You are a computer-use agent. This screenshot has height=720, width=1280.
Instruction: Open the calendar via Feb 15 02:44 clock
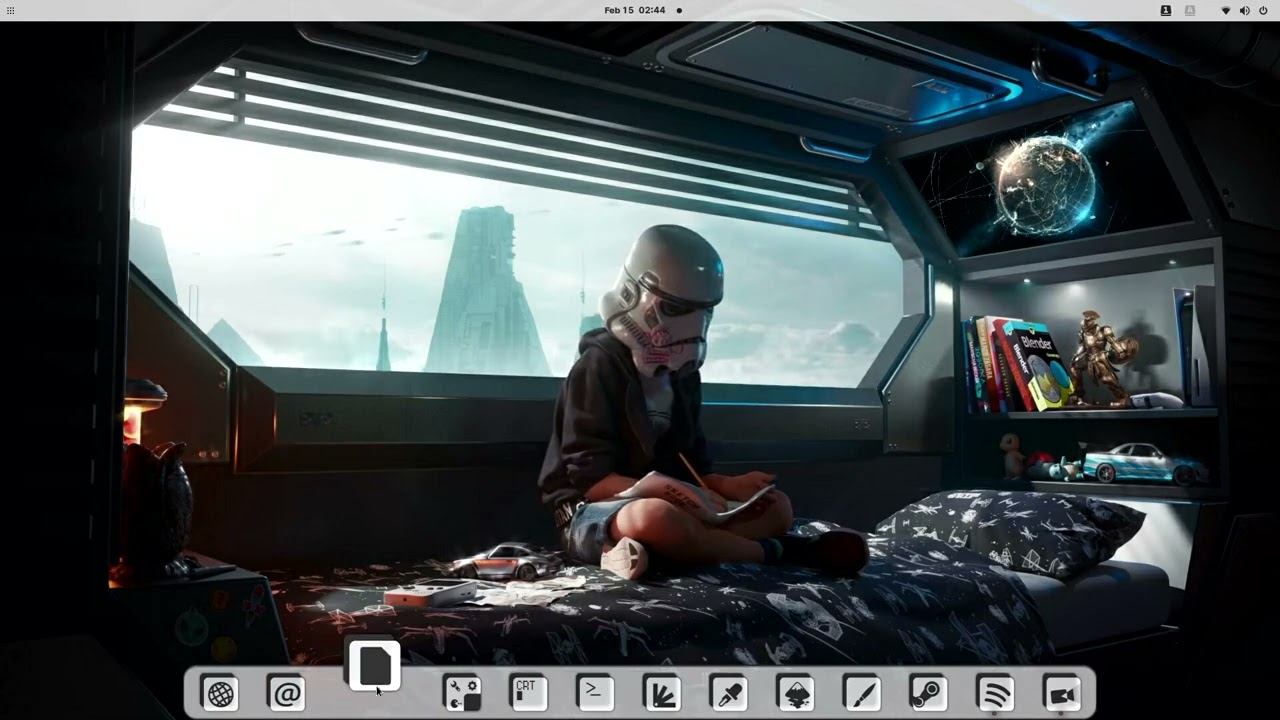[x=635, y=10]
